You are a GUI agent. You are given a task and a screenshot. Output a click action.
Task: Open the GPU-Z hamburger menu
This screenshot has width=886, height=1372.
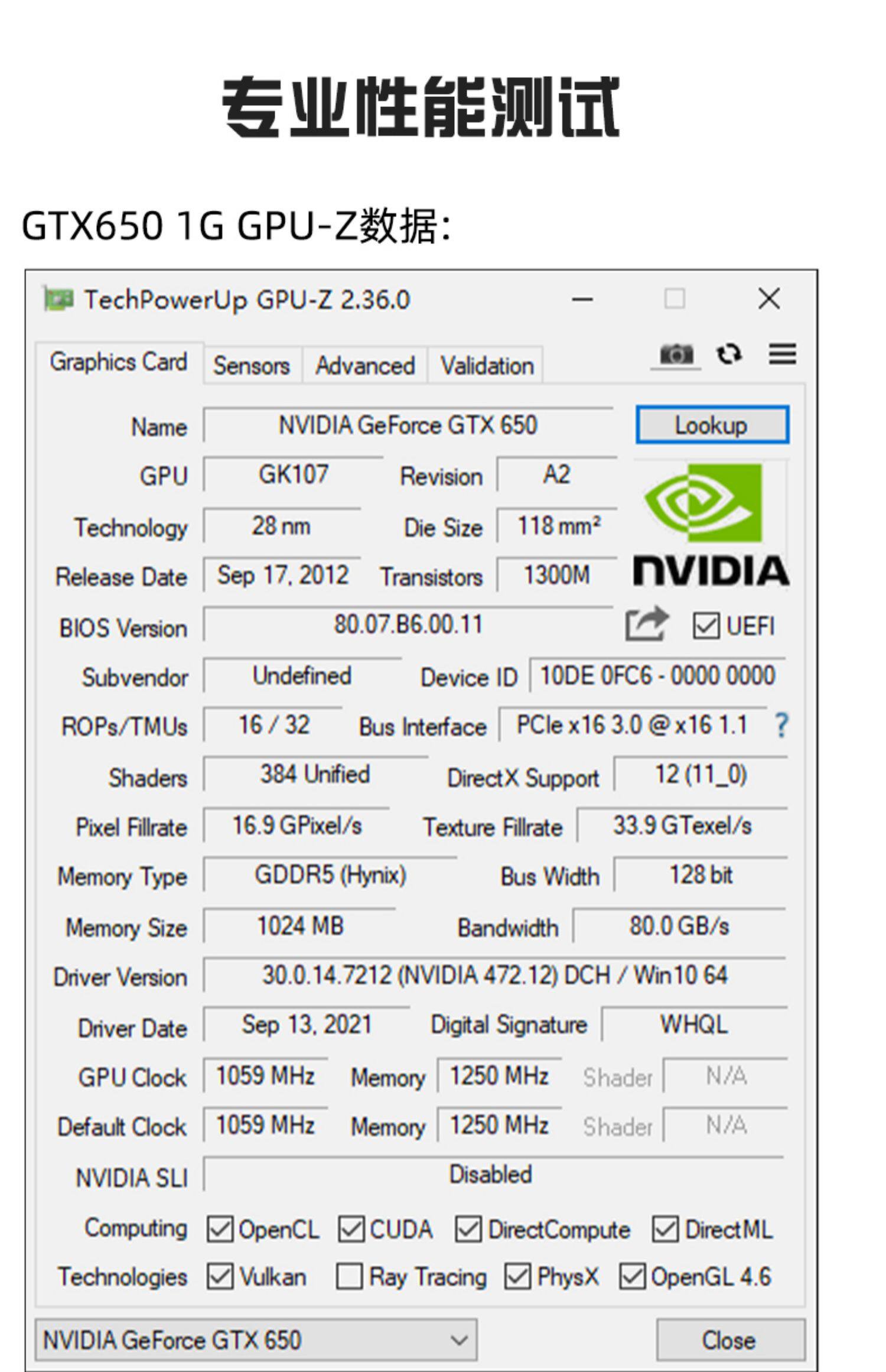pyautogui.click(x=782, y=354)
